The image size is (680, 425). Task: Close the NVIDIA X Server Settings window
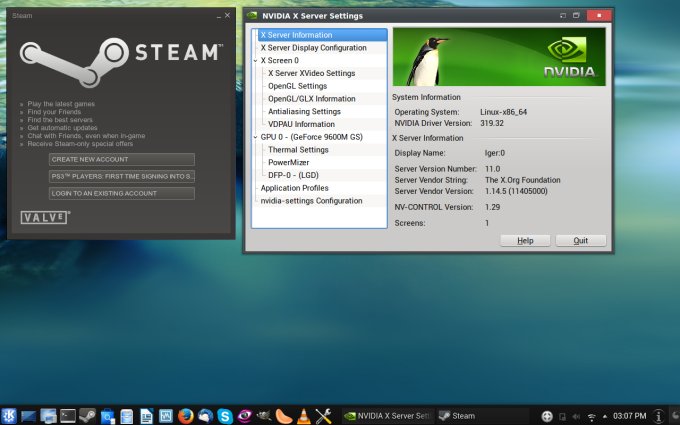[x=599, y=16]
